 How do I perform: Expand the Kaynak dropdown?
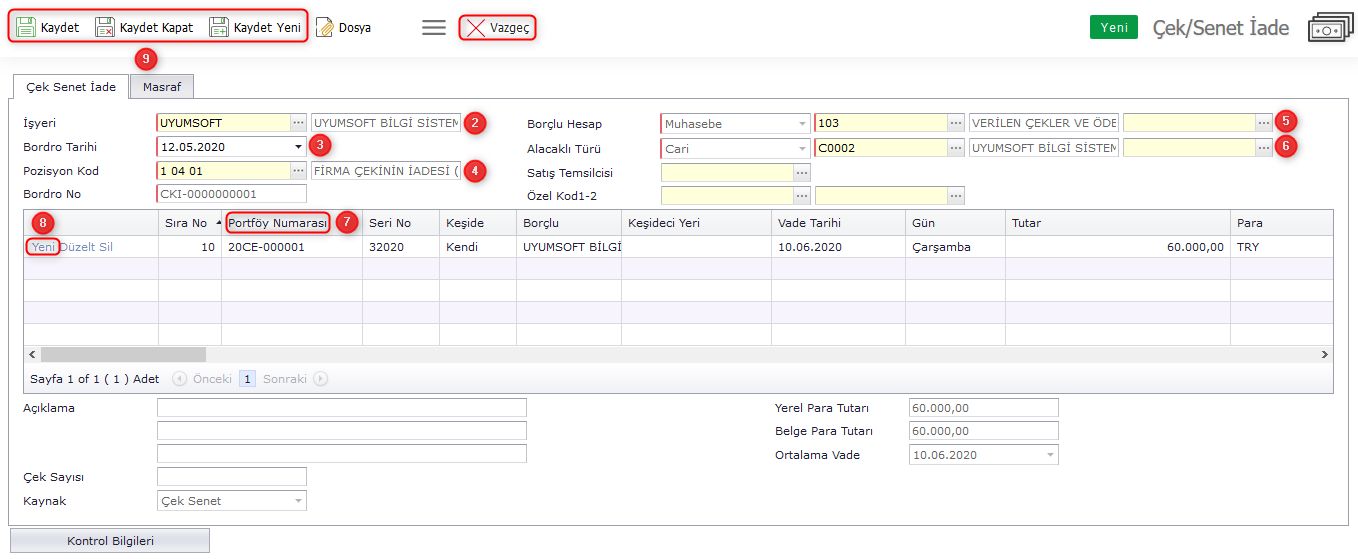298,501
